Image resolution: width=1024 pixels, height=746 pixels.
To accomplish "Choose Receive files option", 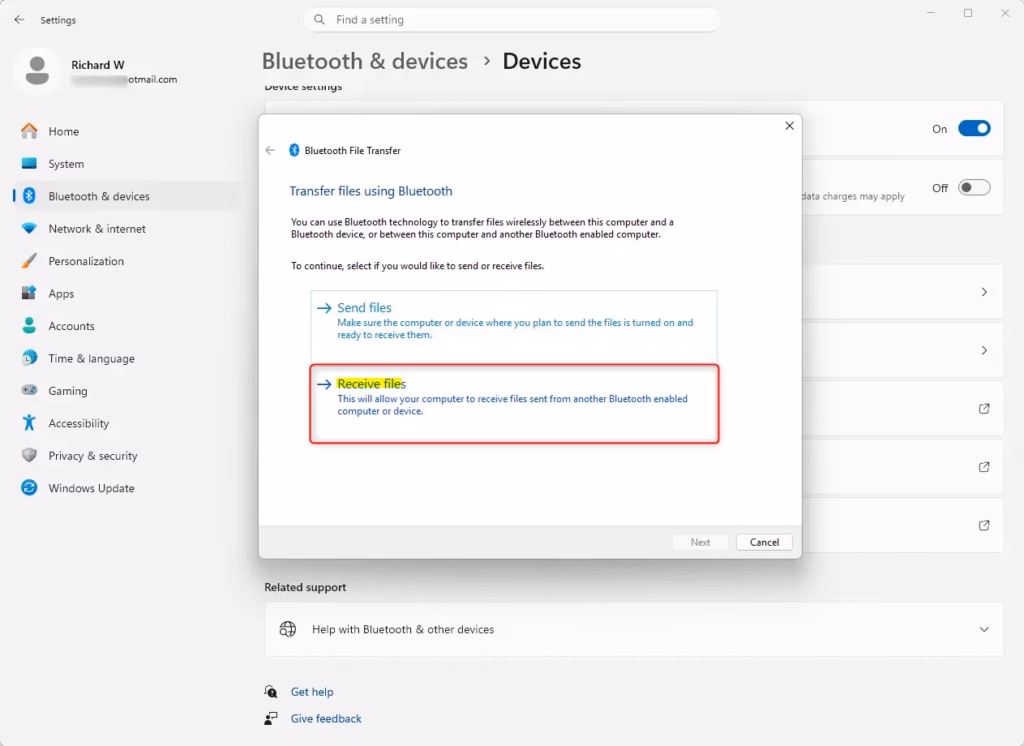I will click(x=514, y=404).
